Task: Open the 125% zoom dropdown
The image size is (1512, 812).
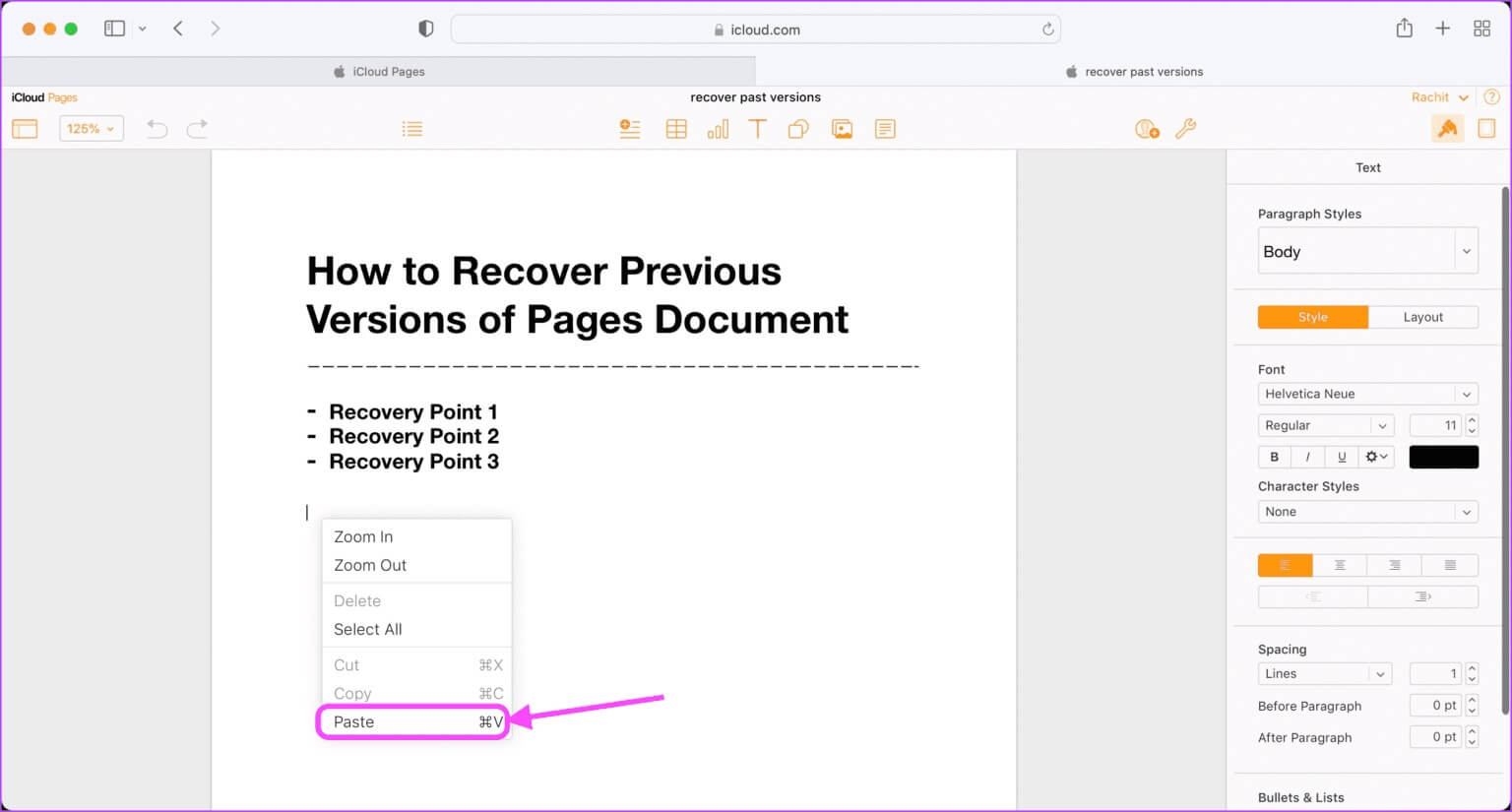Action: coord(92,129)
